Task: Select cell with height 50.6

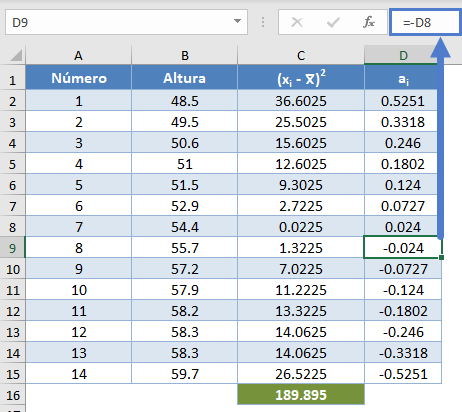Action: click(x=185, y=143)
